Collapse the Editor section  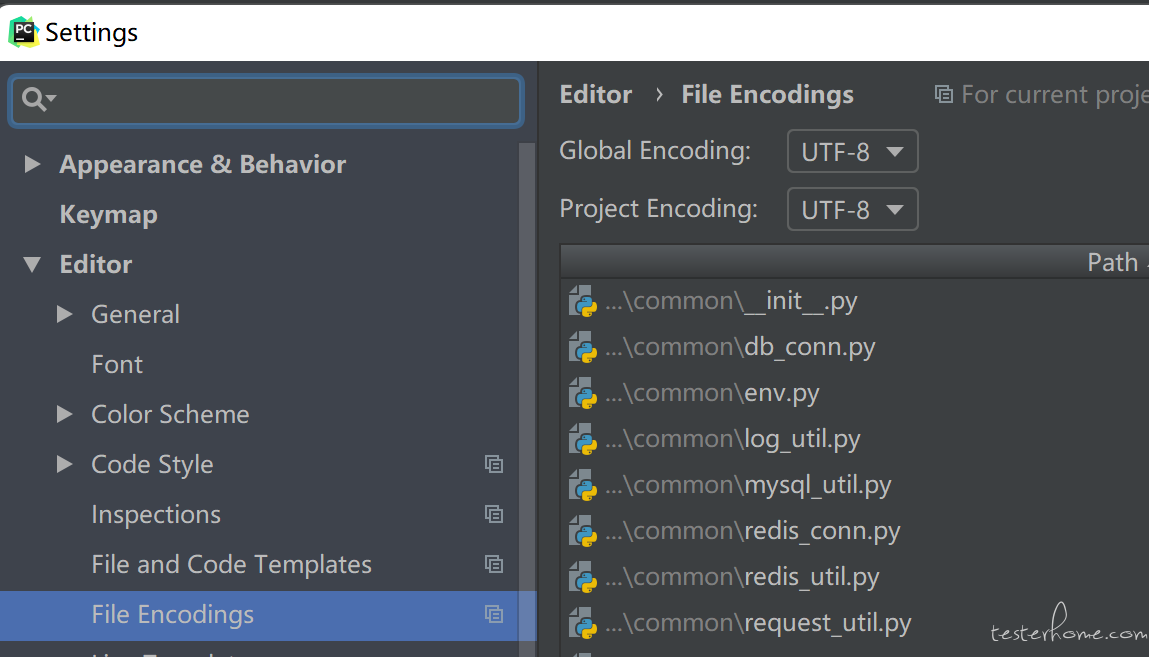click(x=32, y=264)
